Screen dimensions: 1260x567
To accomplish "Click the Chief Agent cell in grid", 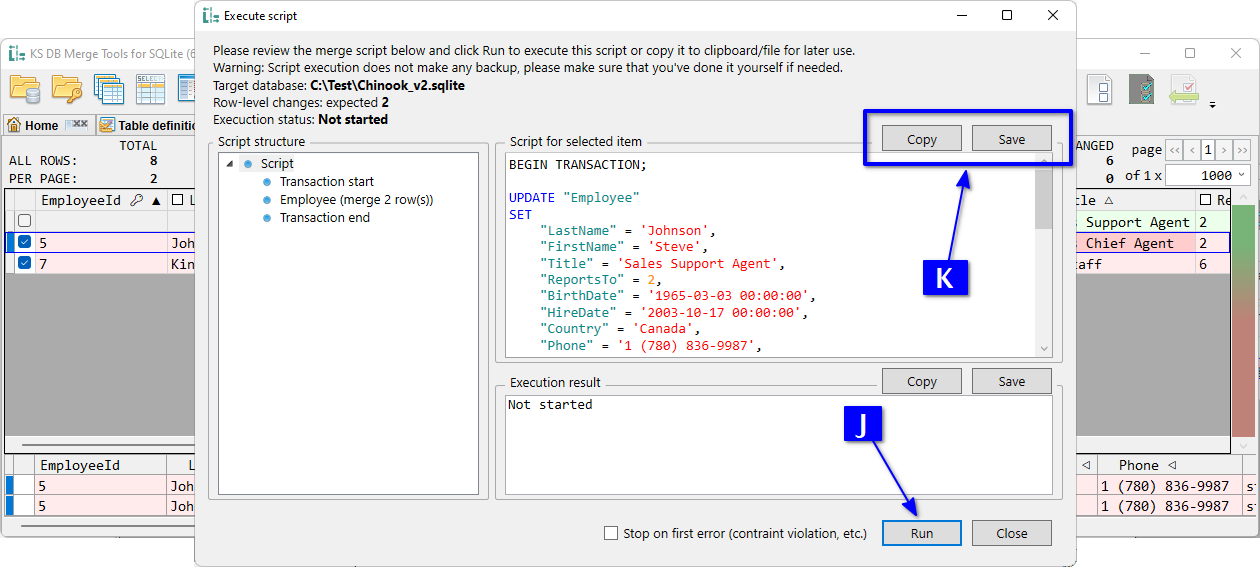I will [1136, 243].
